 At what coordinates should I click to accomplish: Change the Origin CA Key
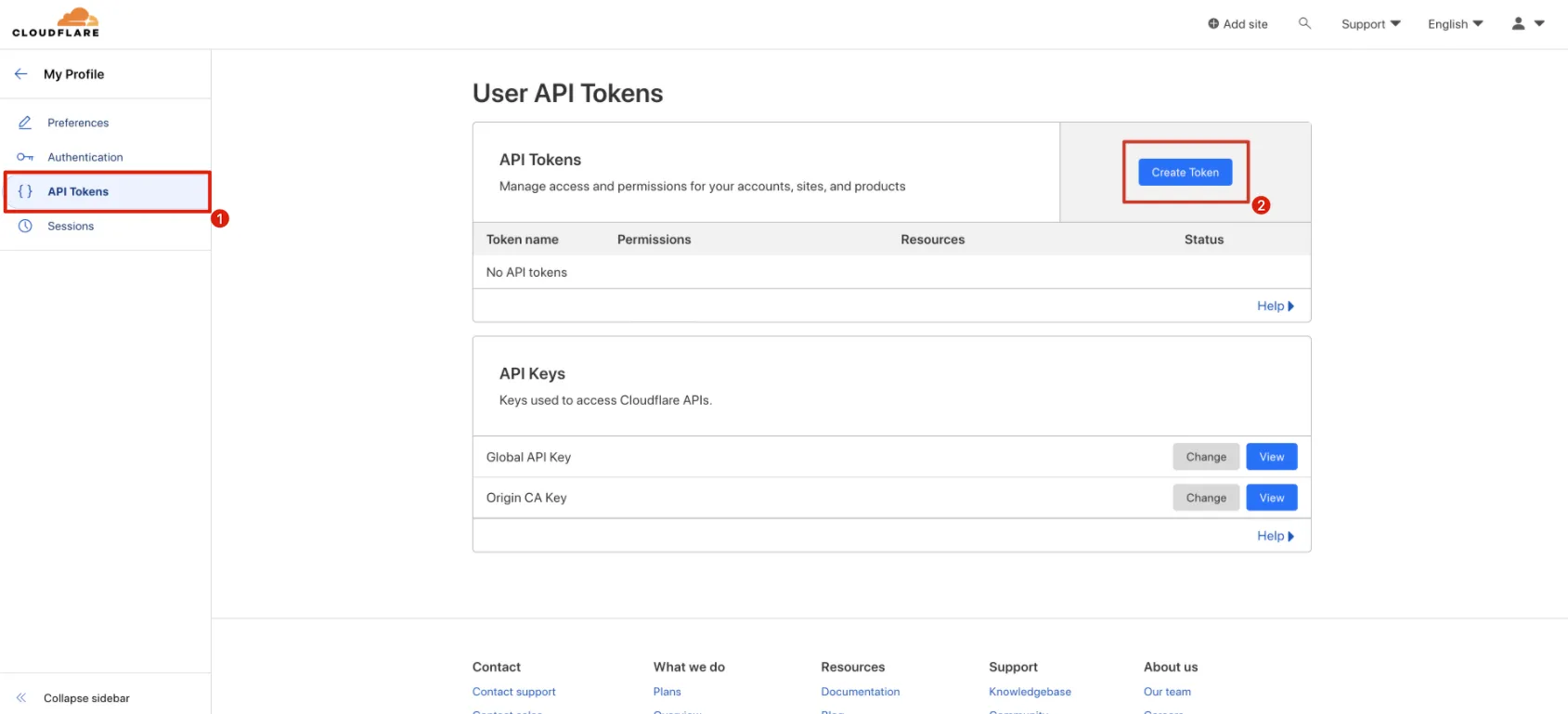1205,498
